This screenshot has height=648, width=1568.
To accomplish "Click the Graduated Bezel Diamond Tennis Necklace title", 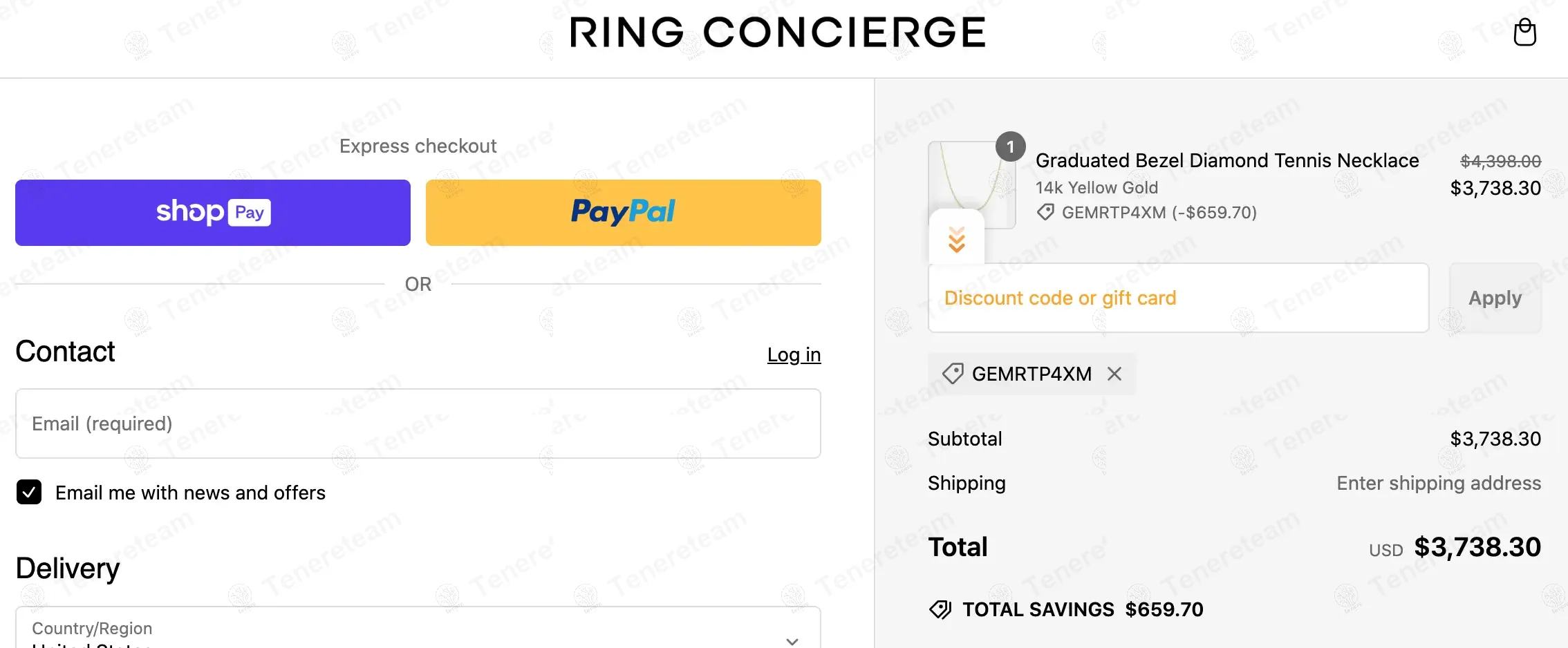I will (1226, 160).
